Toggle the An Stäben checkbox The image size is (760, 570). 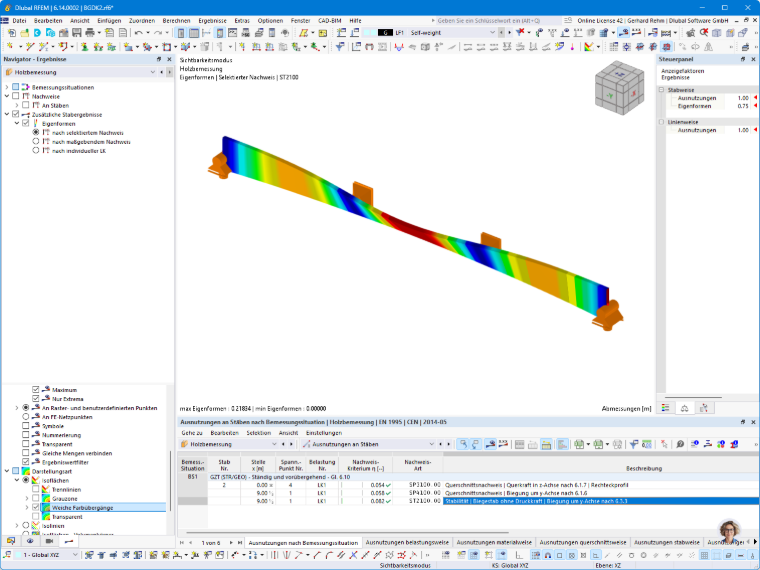tap(26, 105)
